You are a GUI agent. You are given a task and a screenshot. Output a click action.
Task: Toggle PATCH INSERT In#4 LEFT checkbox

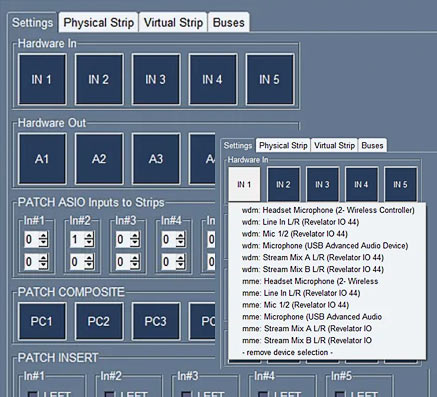click(263, 394)
